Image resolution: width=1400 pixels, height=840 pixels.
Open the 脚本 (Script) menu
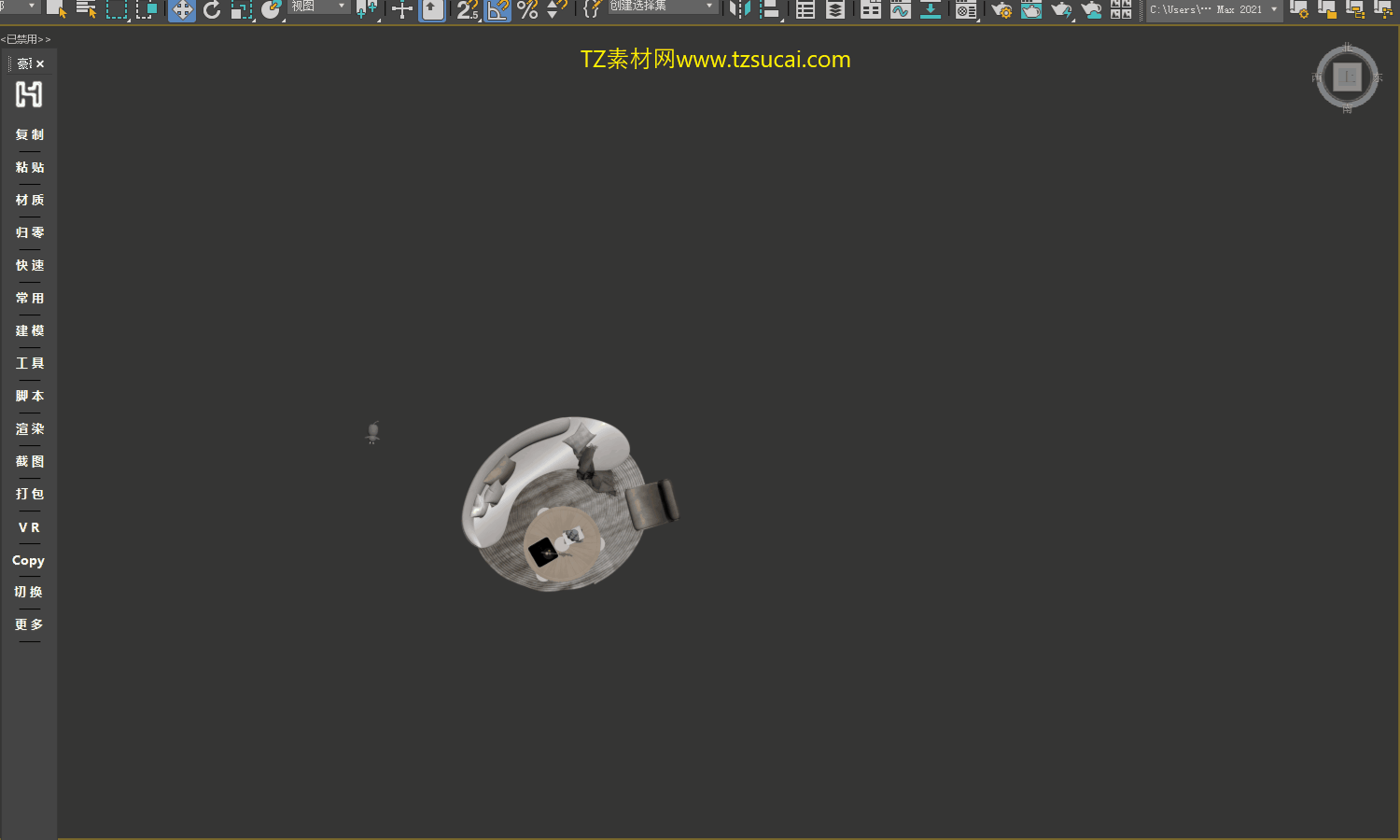(30, 396)
